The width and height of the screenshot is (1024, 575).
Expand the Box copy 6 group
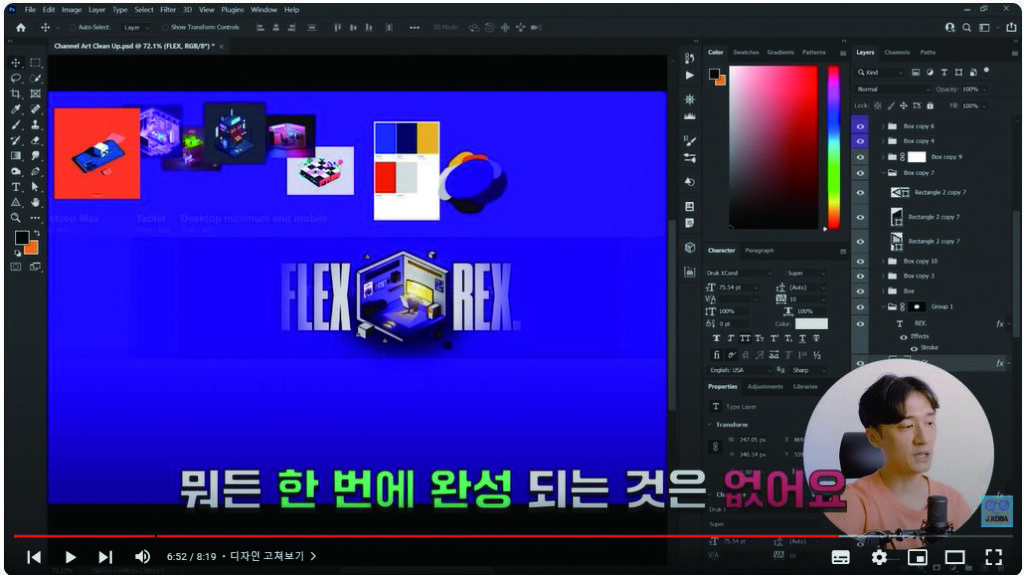883,126
